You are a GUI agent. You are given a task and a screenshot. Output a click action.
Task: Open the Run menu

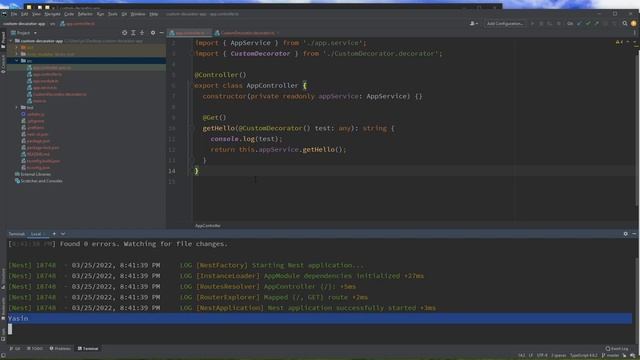(x=100, y=14)
